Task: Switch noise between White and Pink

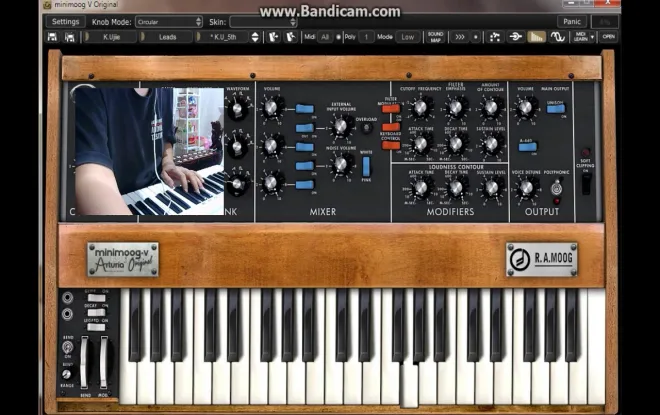Action: [x=366, y=166]
